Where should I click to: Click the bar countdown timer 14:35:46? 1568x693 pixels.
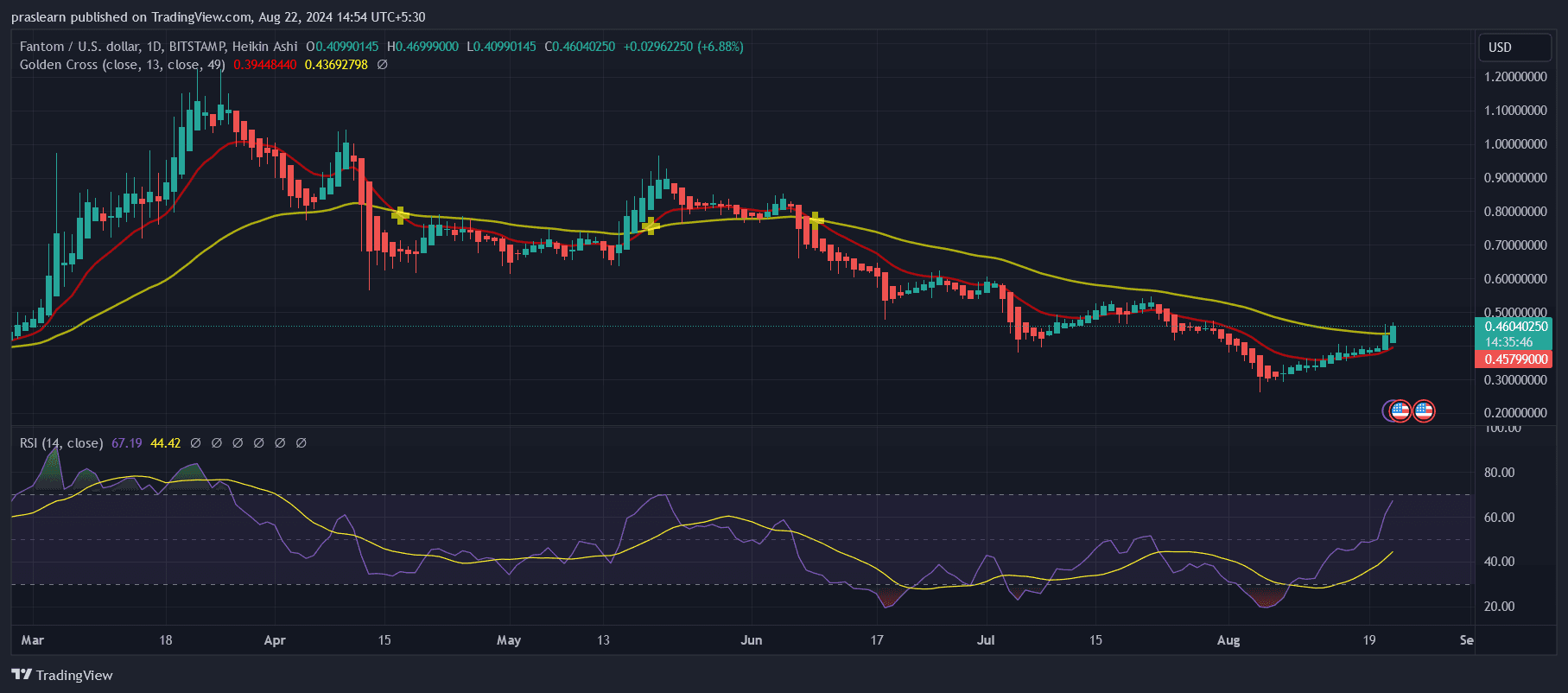point(1508,342)
